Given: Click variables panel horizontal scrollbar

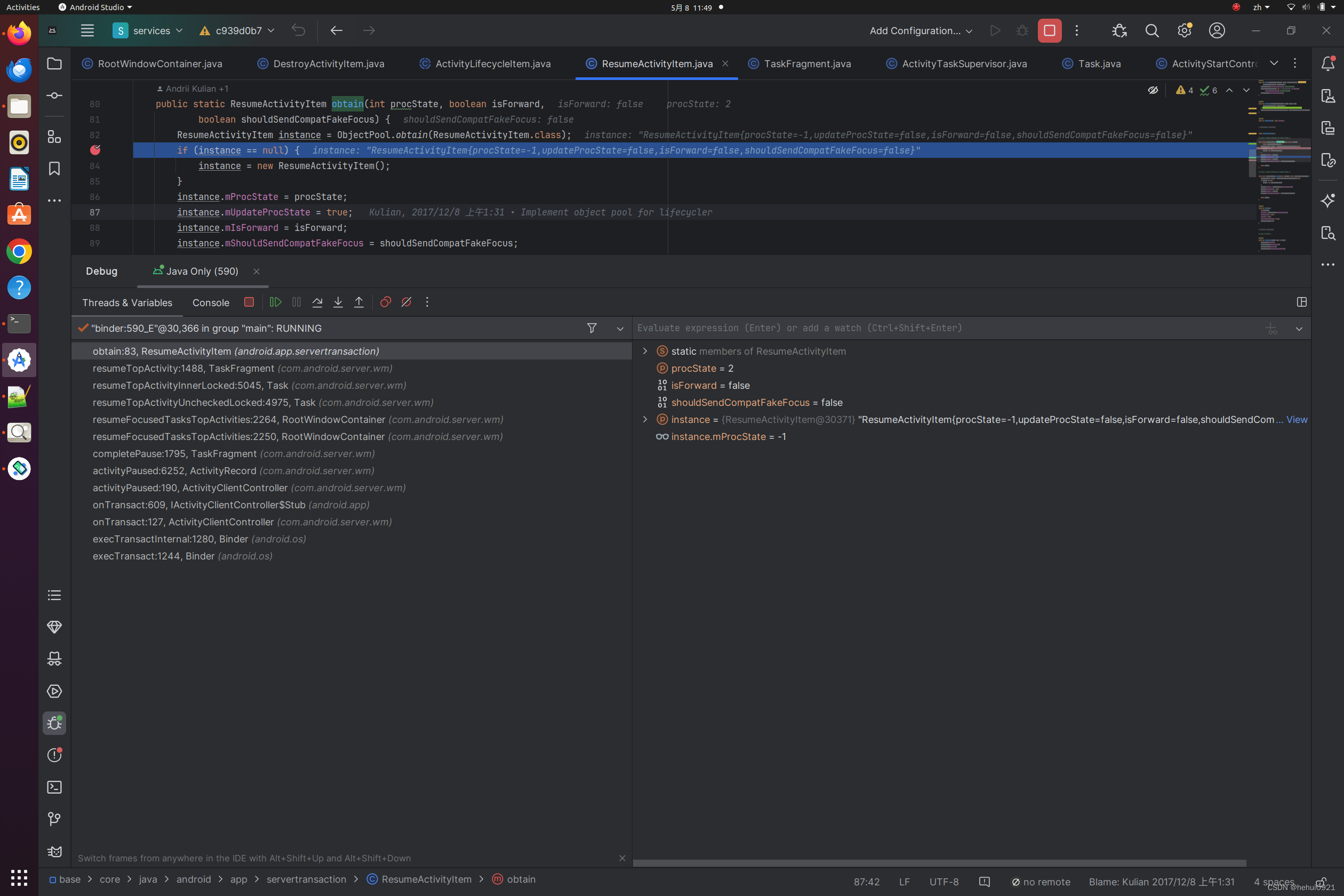Looking at the screenshot, I should click(x=939, y=863).
